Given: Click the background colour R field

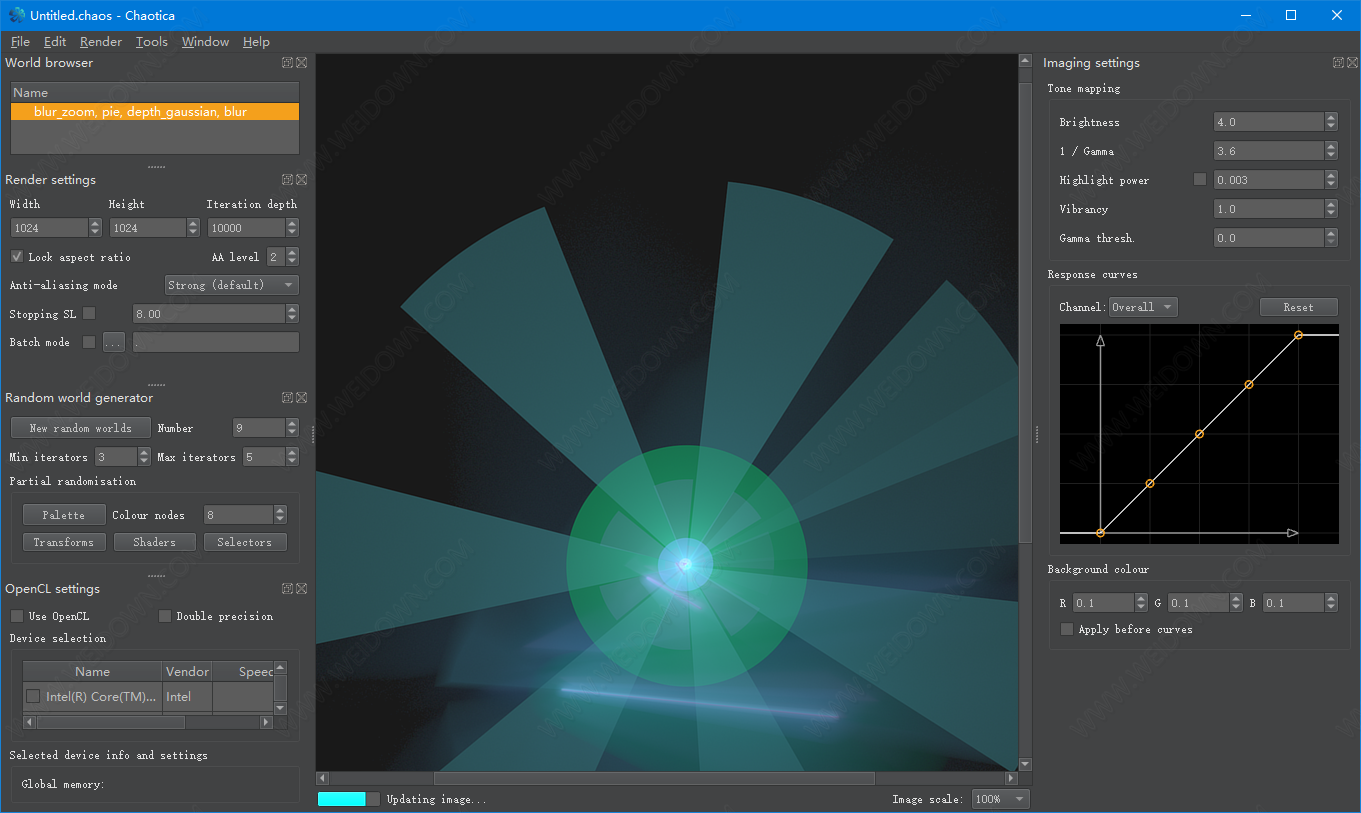Looking at the screenshot, I should 1103,603.
